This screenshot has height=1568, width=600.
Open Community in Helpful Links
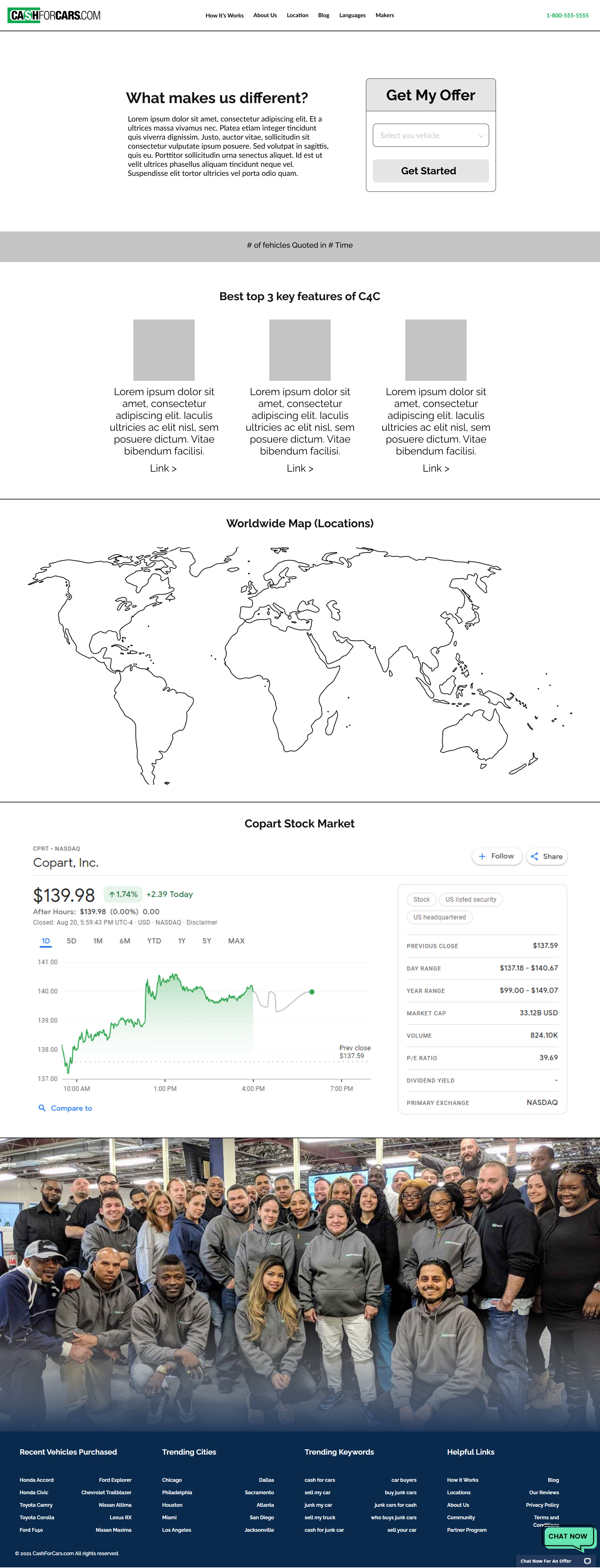(x=461, y=1517)
